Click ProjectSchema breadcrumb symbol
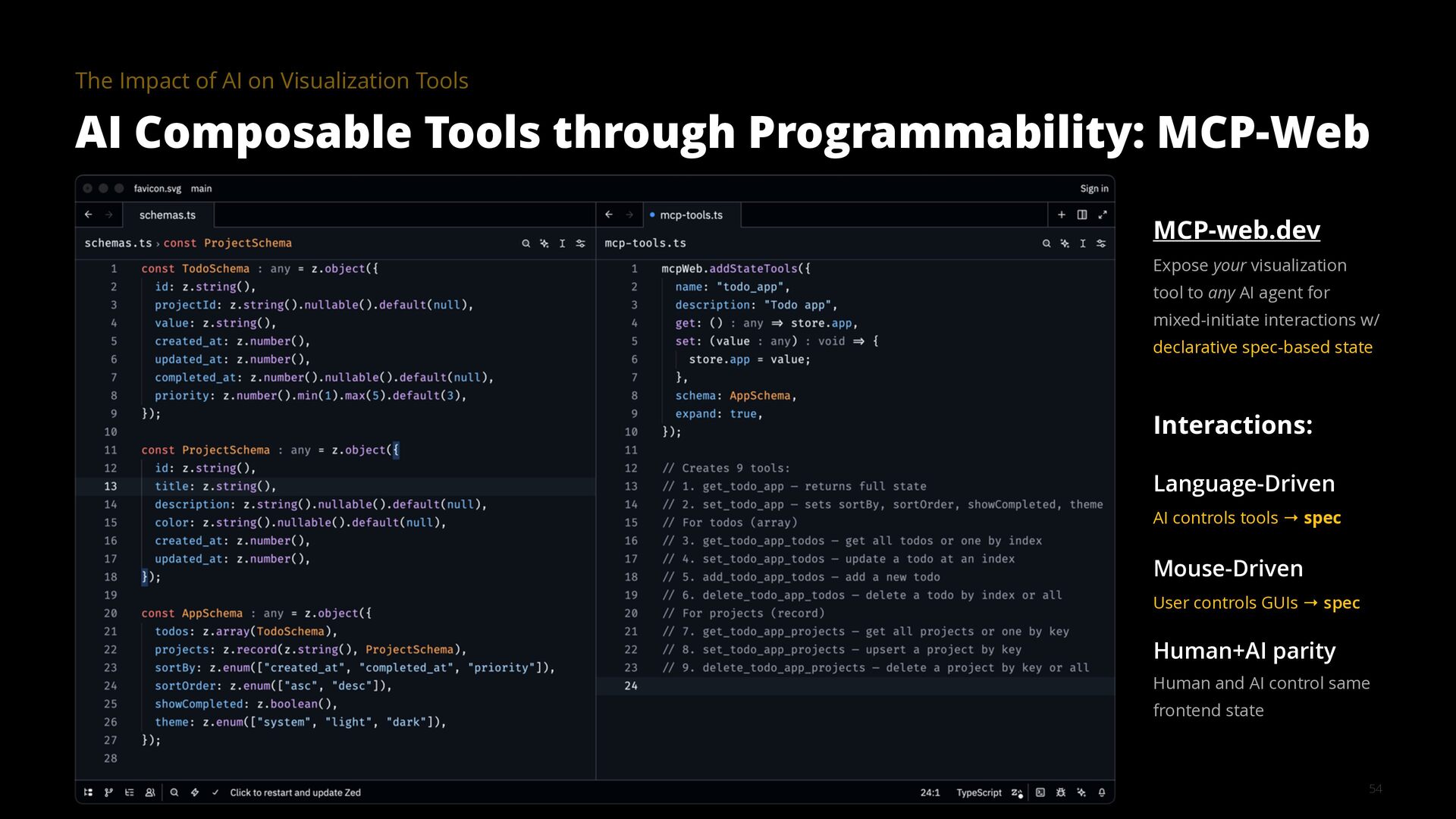This screenshot has height=819, width=1456. [247, 243]
